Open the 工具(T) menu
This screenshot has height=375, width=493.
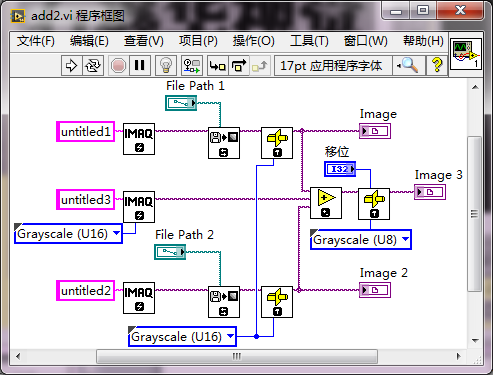click(x=309, y=41)
